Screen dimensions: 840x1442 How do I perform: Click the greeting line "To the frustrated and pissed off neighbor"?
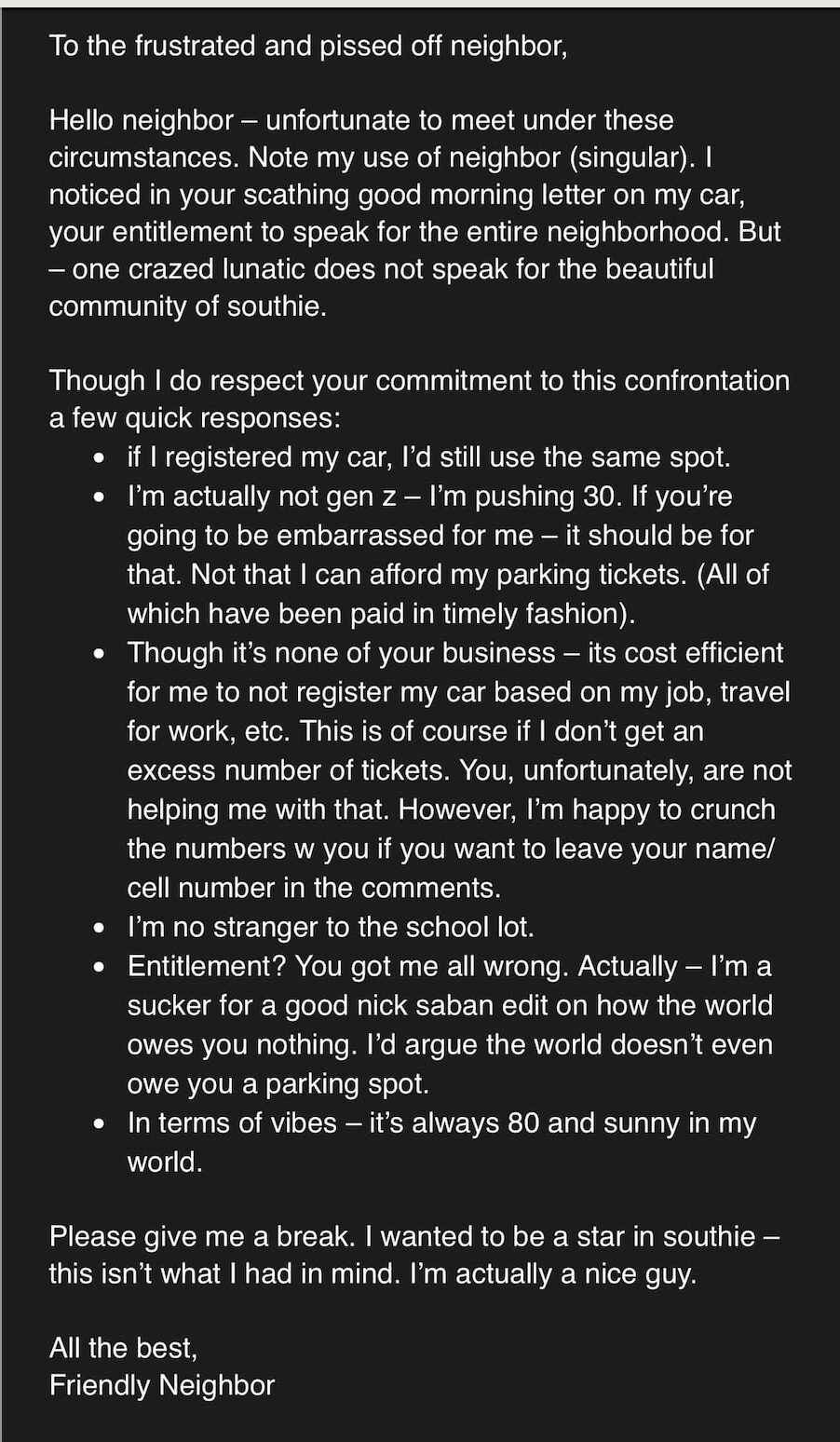coord(307,46)
